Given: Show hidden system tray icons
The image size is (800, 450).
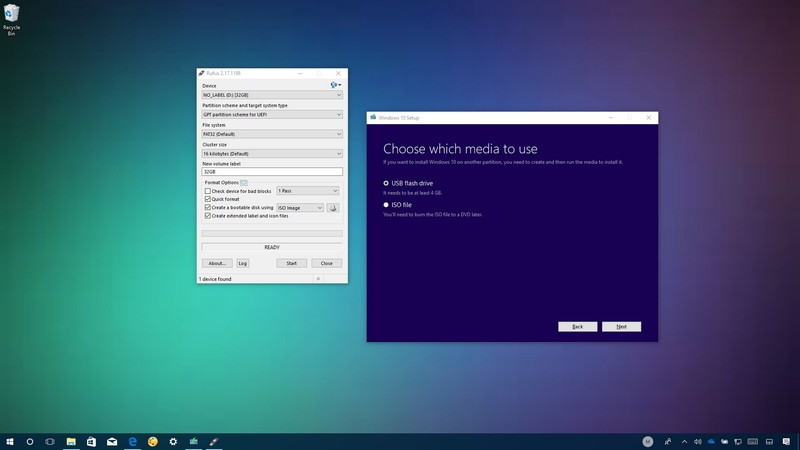Looking at the screenshot, I should click(x=684, y=442).
